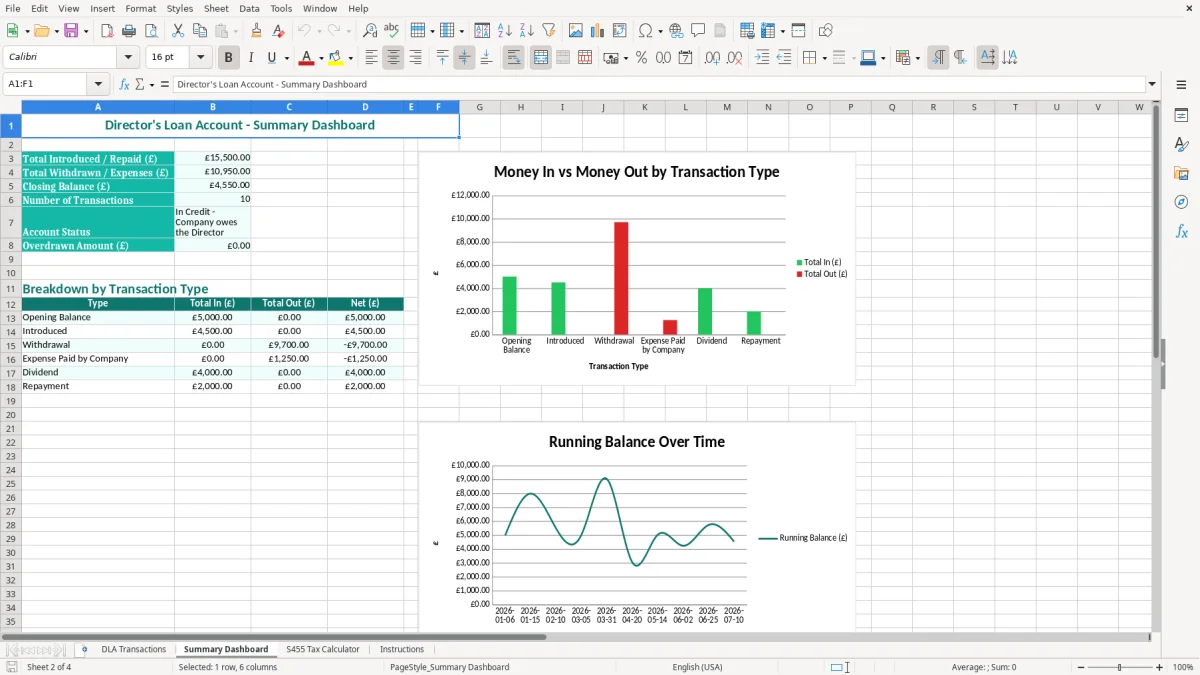Screen dimensions: 1200x675
Task: Click zoom out minus button
Action: click(x=1080, y=667)
